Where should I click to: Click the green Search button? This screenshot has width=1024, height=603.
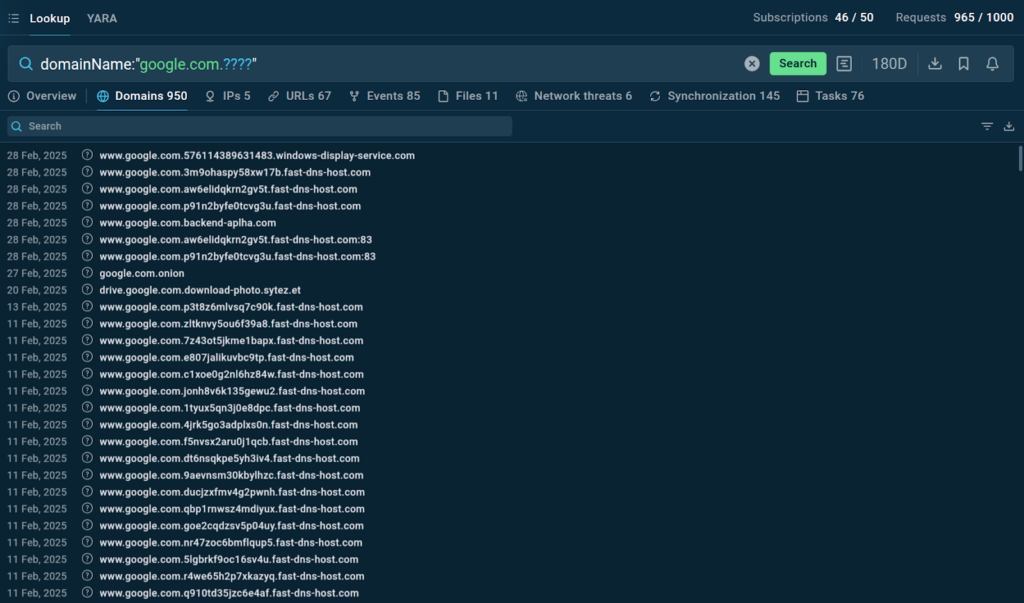tap(797, 64)
